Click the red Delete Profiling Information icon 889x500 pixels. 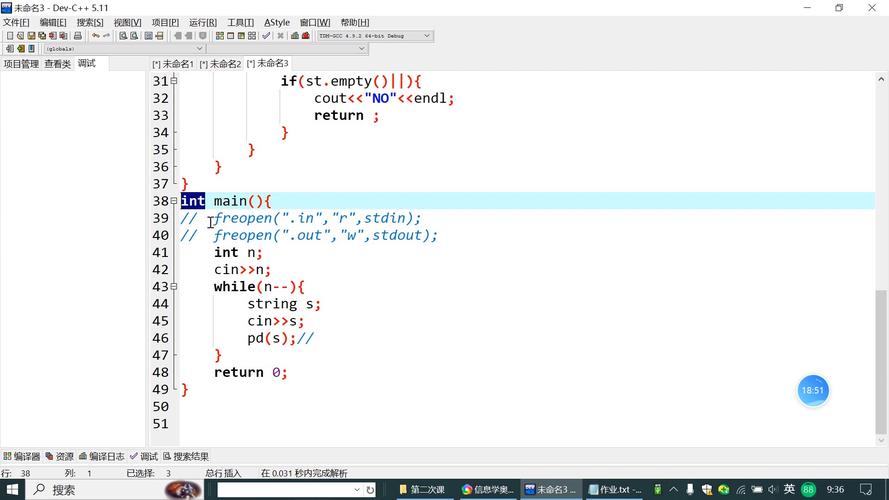tap(306, 36)
